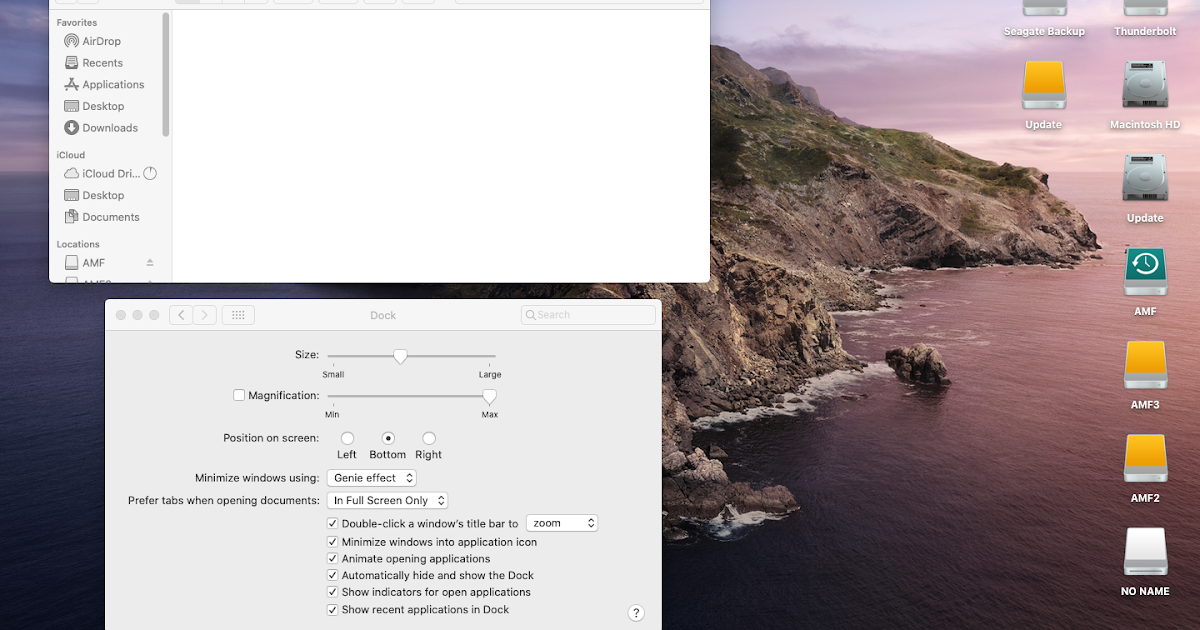Show all preferences grid button

(x=238, y=315)
